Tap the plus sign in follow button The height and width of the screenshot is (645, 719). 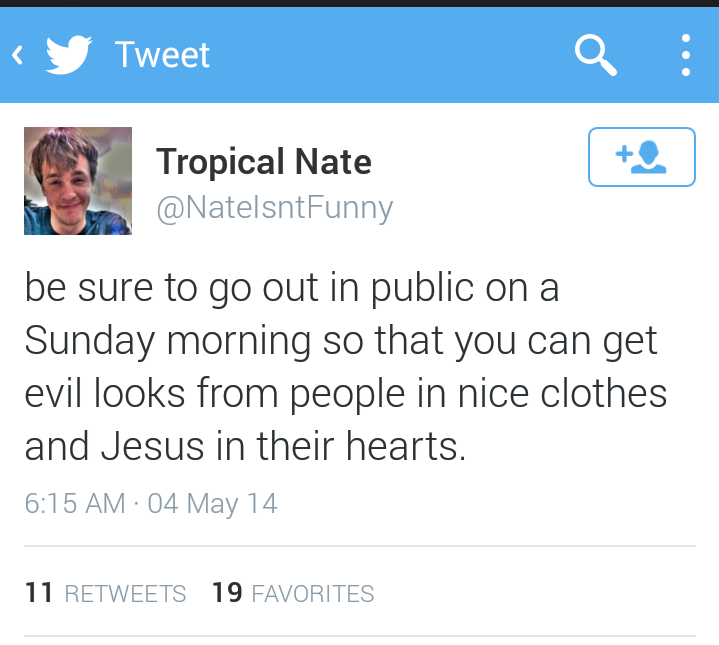(x=622, y=155)
